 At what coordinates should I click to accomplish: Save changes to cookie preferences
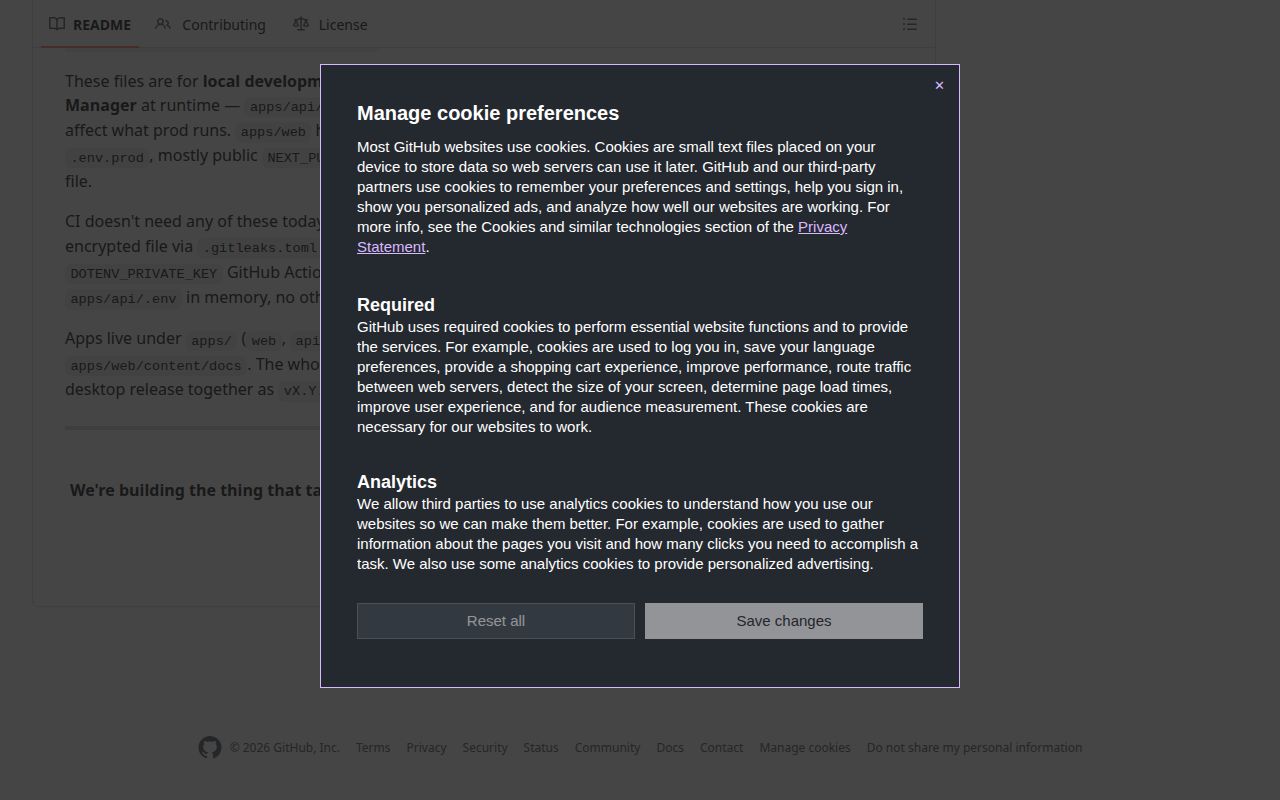point(784,621)
